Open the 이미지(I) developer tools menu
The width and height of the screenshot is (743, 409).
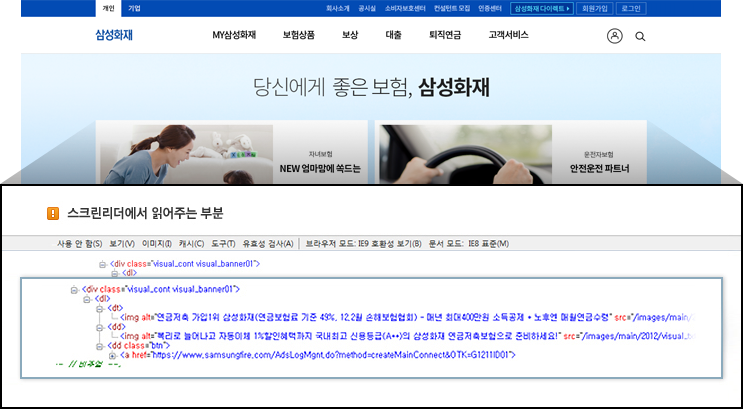[x=157, y=244]
